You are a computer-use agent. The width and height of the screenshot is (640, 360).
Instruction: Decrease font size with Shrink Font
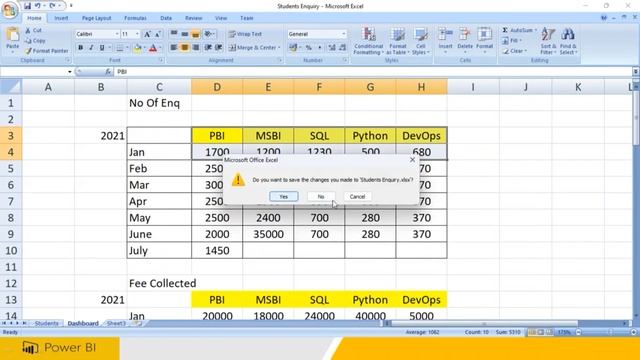tap(158, 34)
